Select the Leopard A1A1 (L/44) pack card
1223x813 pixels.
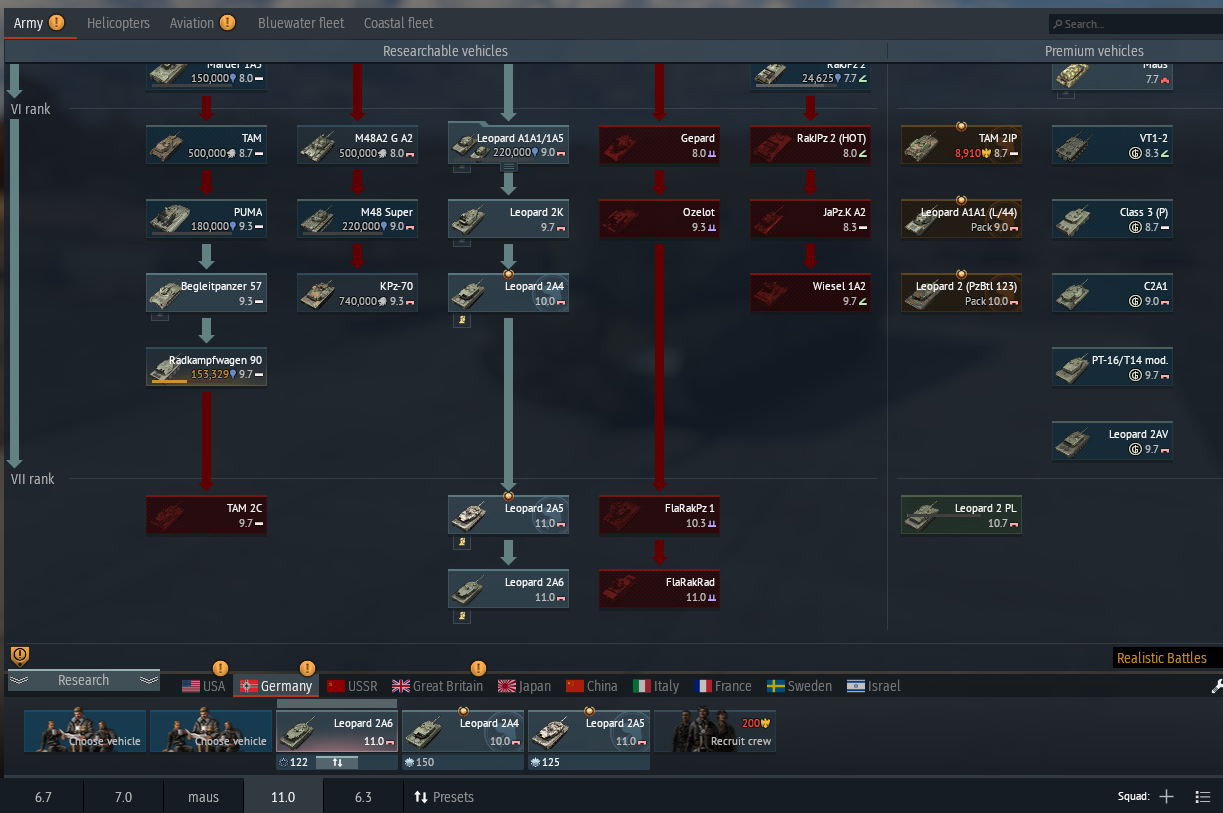962,219
